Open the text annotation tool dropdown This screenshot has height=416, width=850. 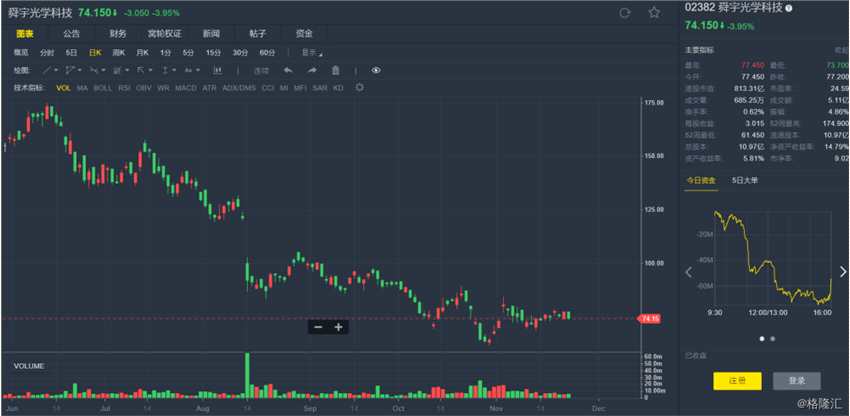click(x=192, y=70)
